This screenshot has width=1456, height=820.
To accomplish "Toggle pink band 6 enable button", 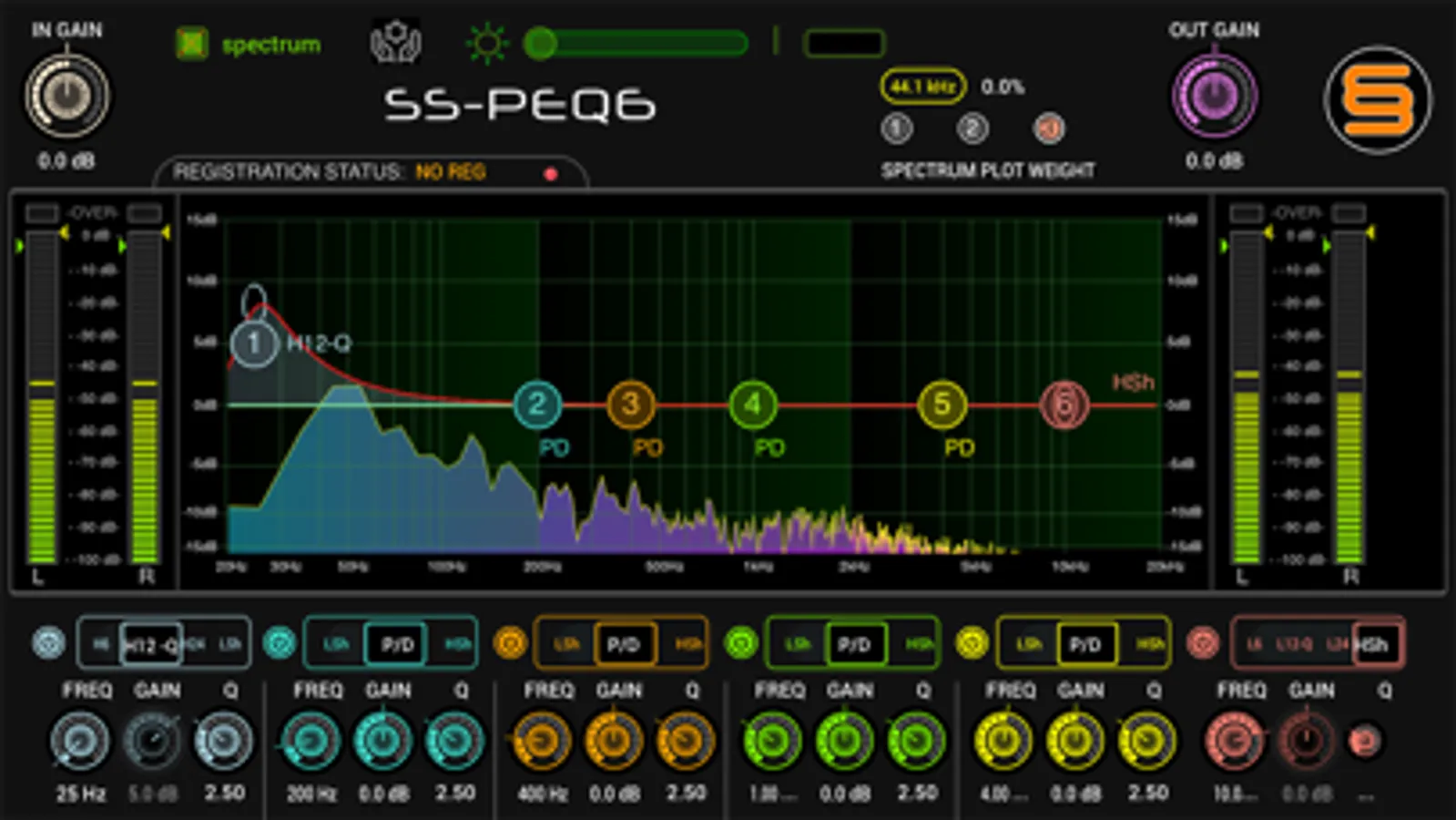I will [x=1203, y=643].
